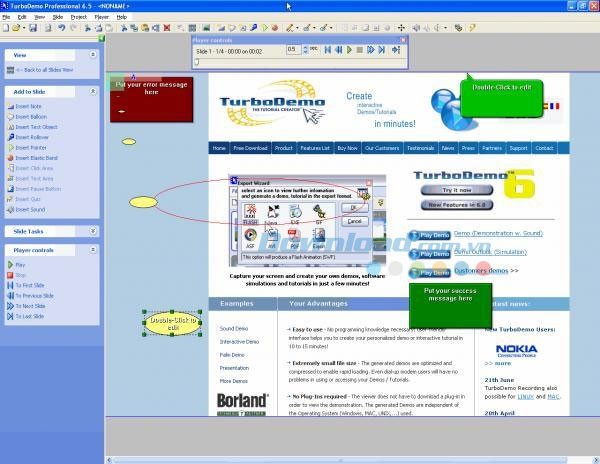The height and width of the screenshot is (464, 600).
Task: Click the New project toolbar icon
Action: tap(6, 28)
